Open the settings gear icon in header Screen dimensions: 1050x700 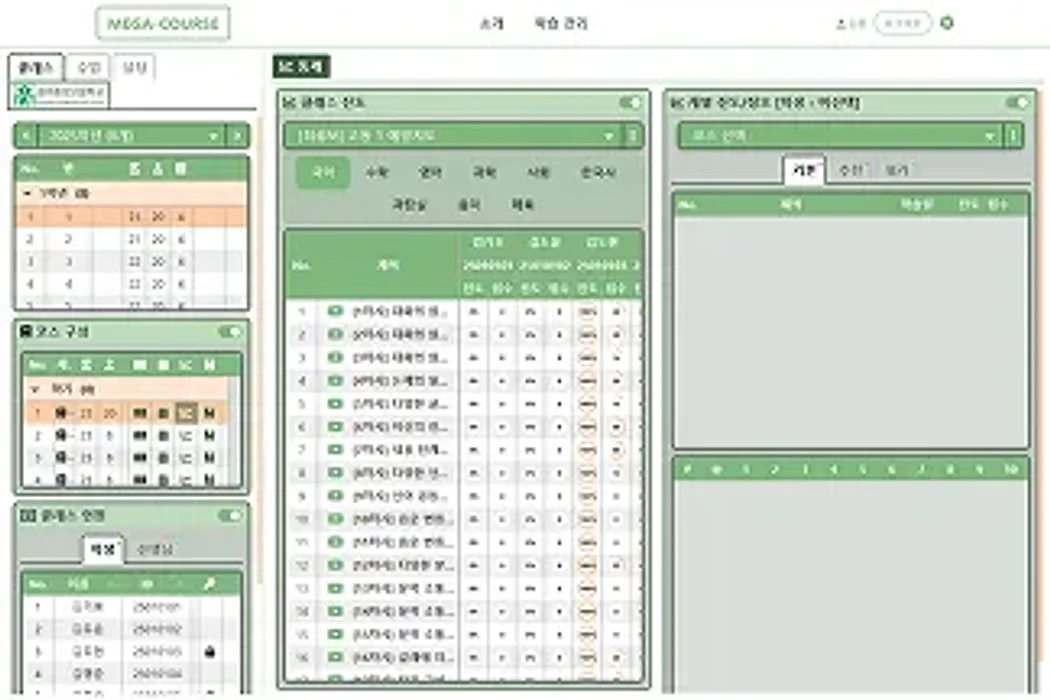(947, 23)
